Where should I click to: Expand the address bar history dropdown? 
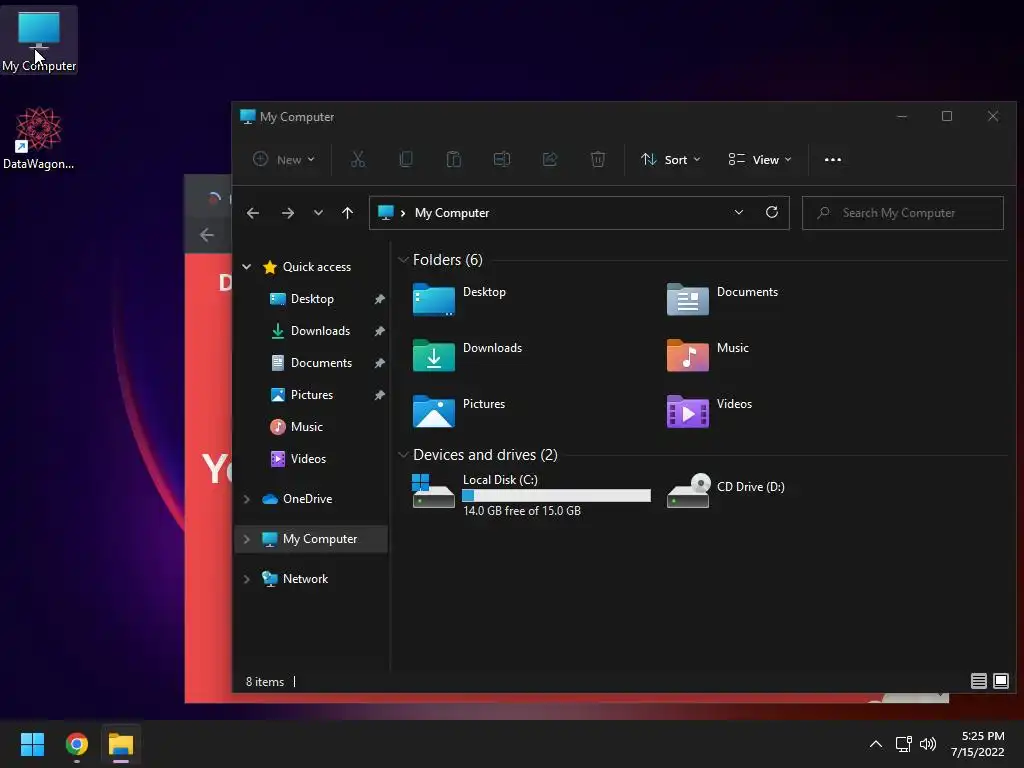[x=739, y=212]
